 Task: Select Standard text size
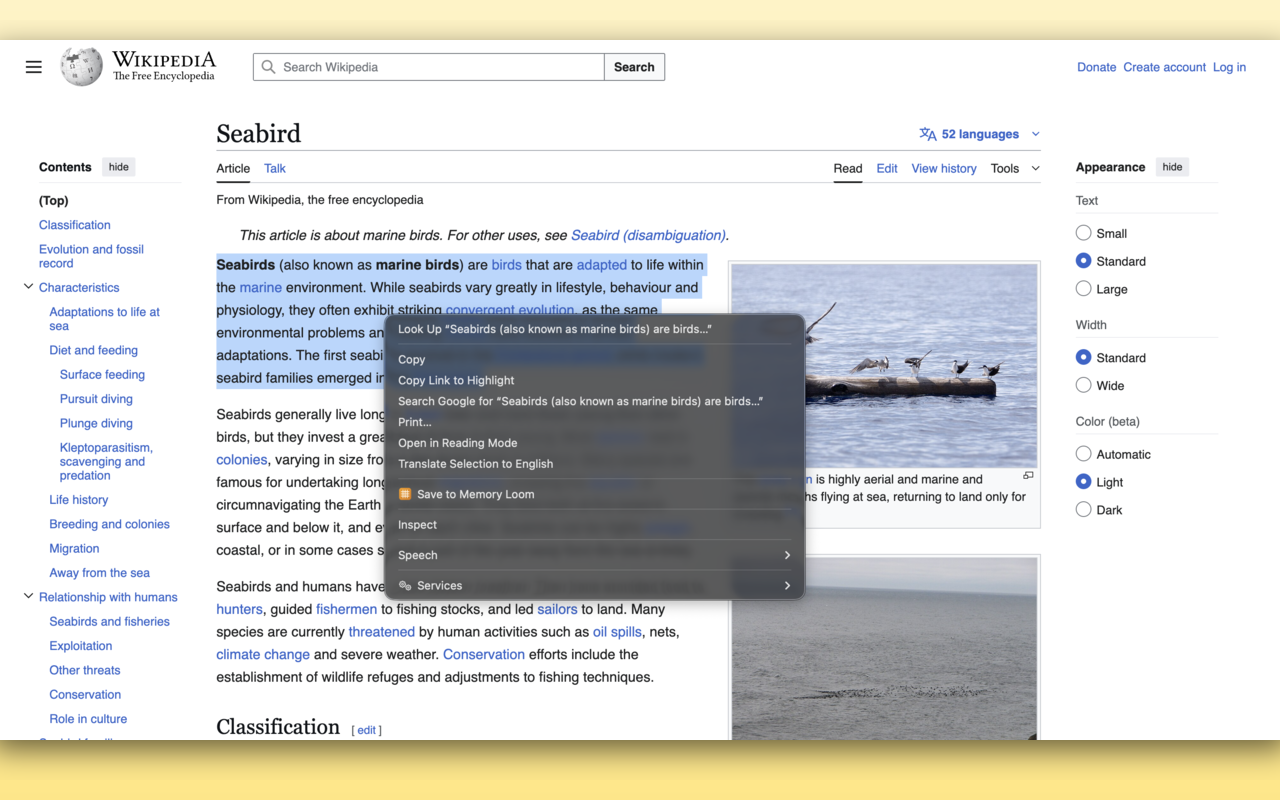(x=1083, y=261)
